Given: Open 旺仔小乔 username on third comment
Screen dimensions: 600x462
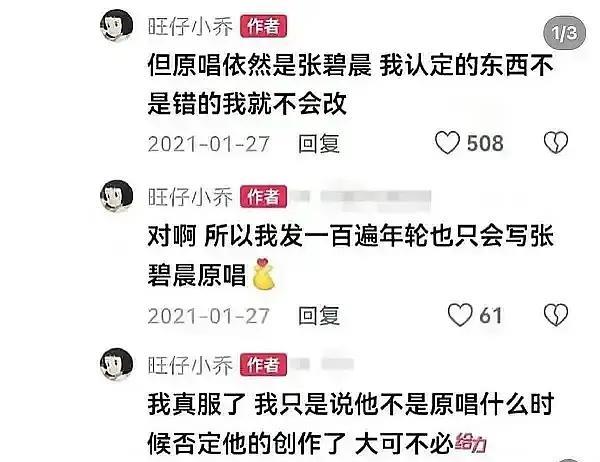Looking at the screenshot, I should coord(190,365).
